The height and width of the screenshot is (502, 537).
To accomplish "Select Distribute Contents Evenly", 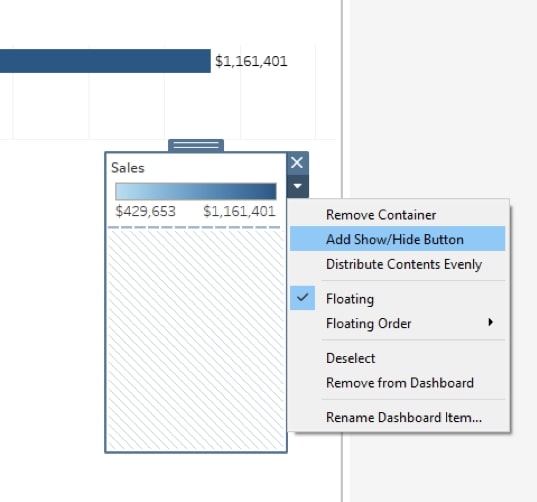I will (404, 264).
